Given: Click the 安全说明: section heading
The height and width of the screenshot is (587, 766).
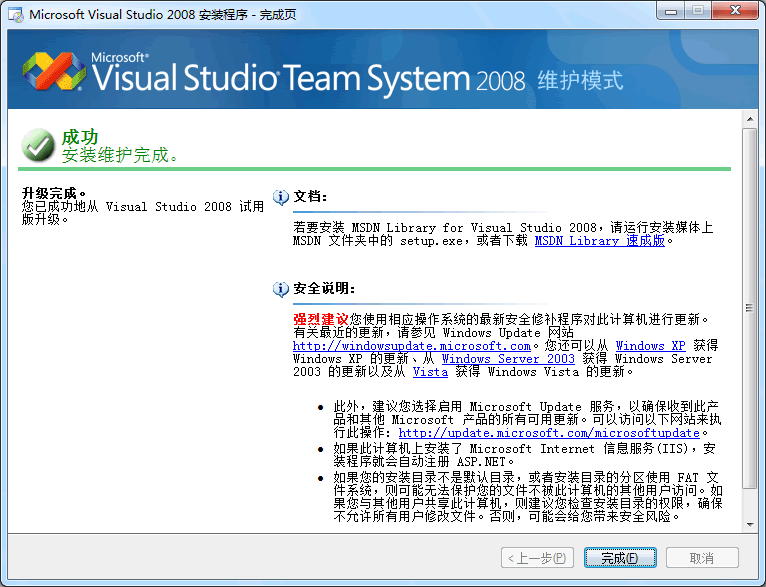Looking at the screenshot, I should pyautogui.click(x=324, y=289).
